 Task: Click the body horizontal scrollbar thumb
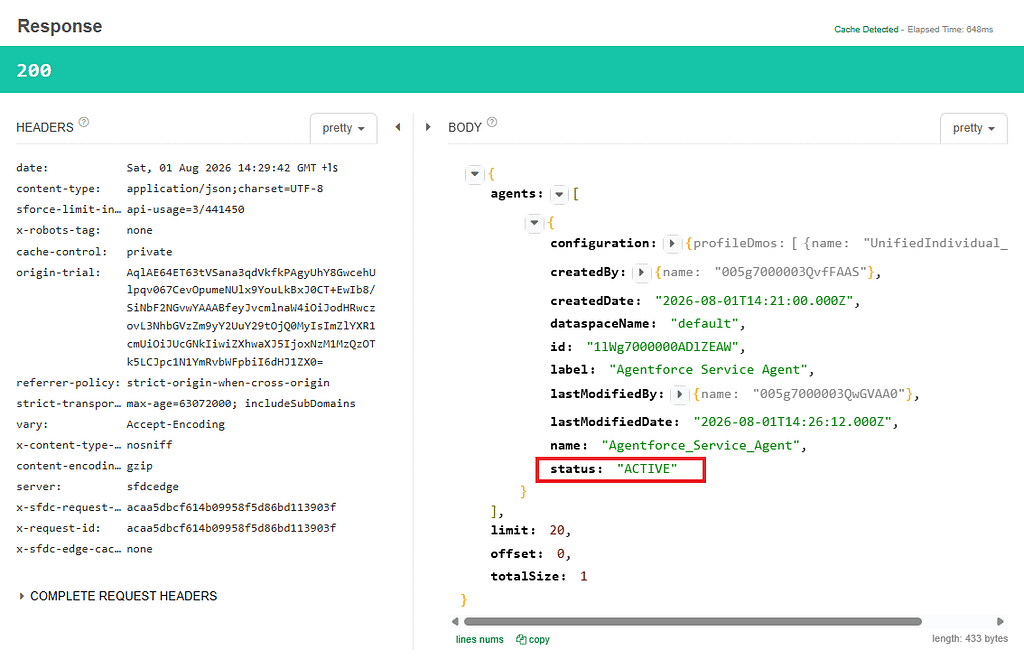coord(692,621)
